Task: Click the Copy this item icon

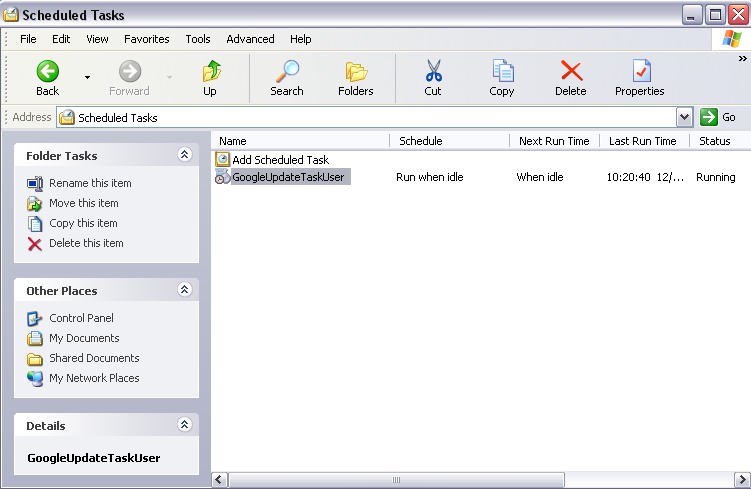Action: [x=34, y=224]
